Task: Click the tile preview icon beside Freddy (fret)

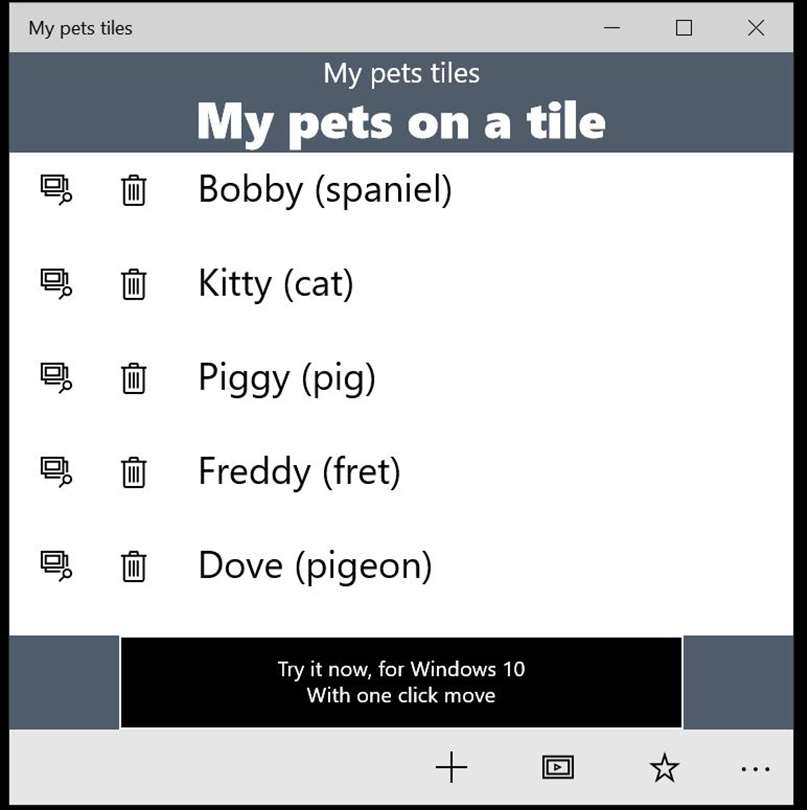Action: [56, 472]
